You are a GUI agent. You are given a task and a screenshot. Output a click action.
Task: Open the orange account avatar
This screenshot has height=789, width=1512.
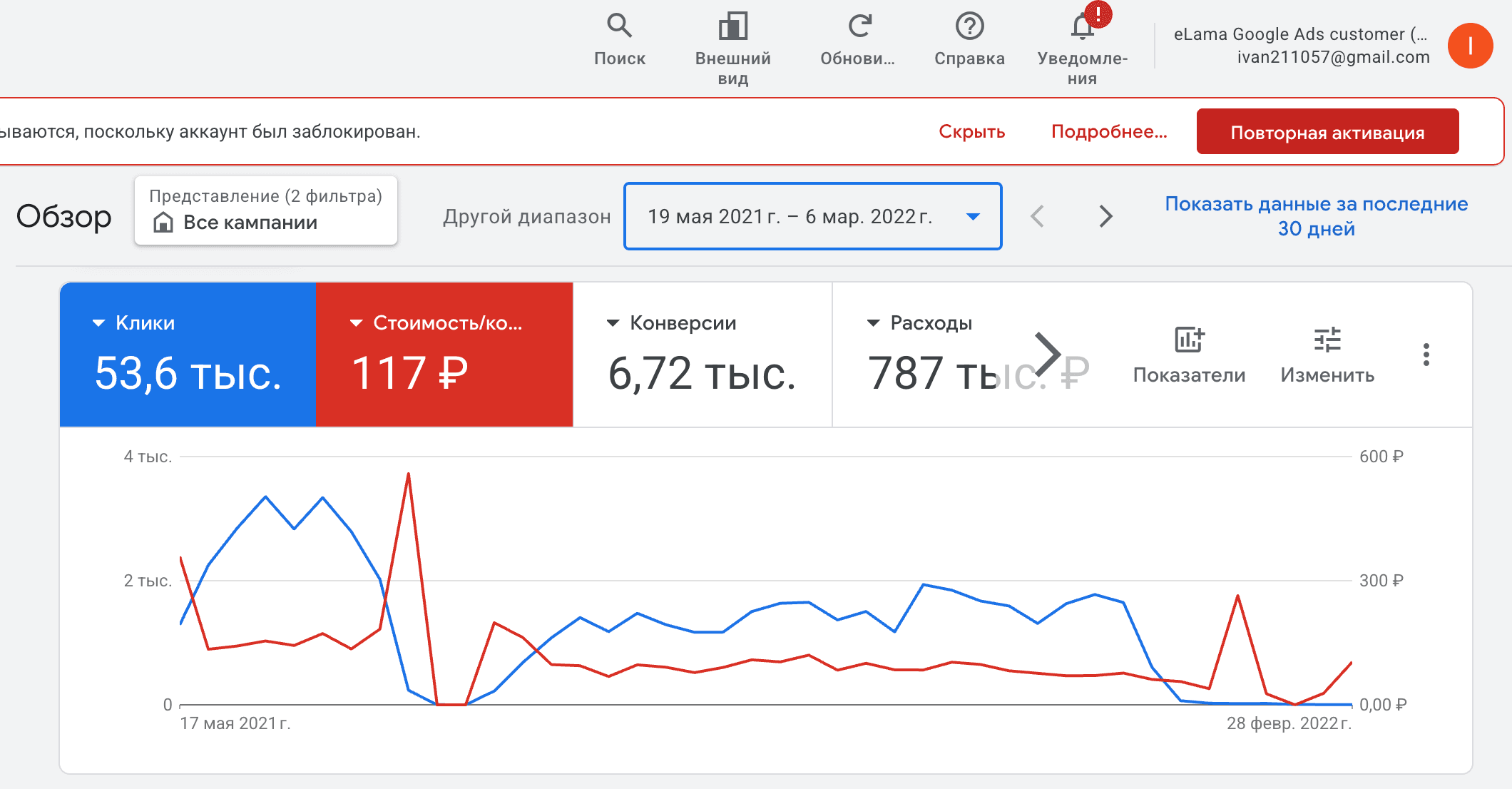[x=1470, y=46]
